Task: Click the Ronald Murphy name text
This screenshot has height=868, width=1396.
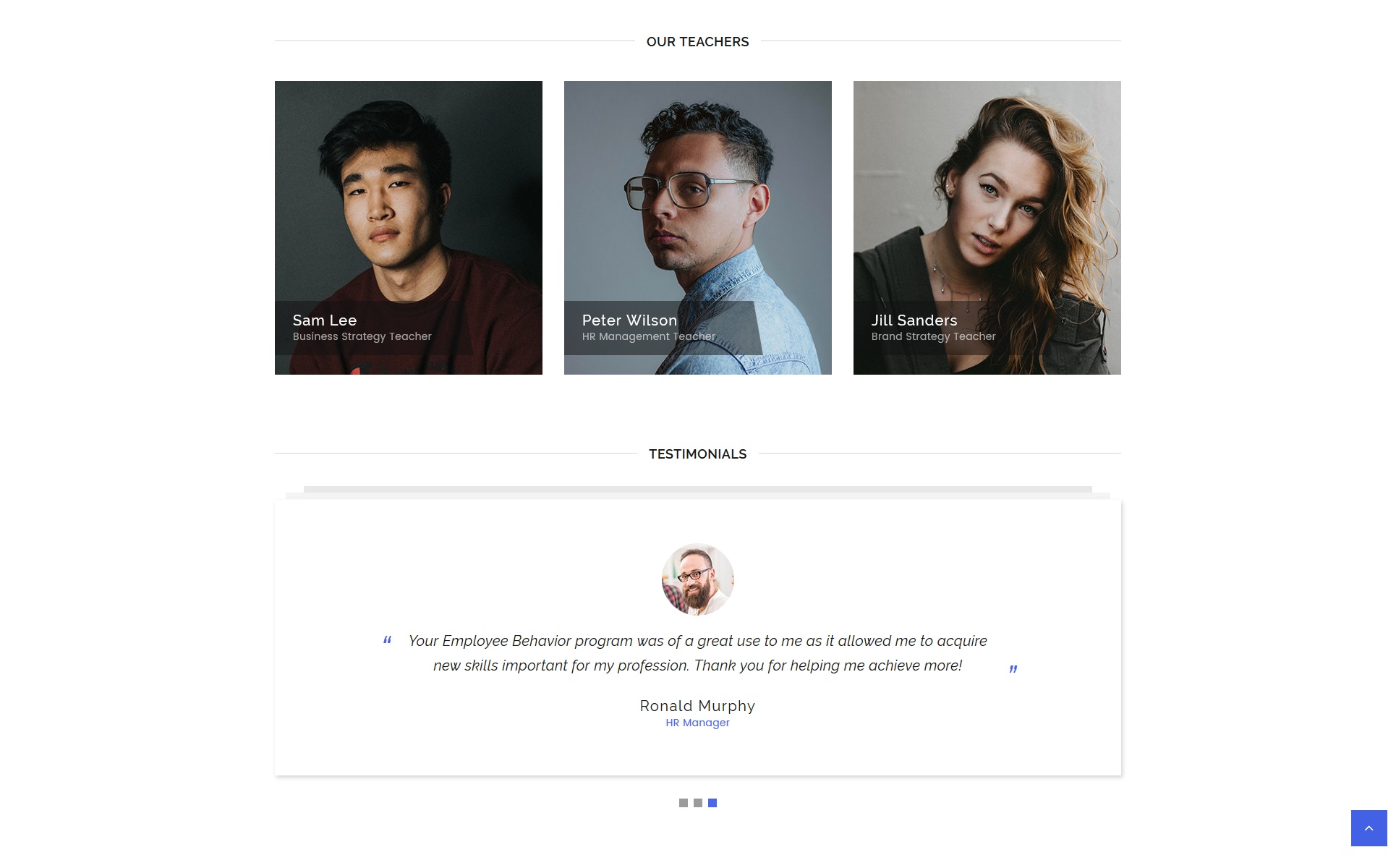Action: pyautogui.click(x=697, y=706)
